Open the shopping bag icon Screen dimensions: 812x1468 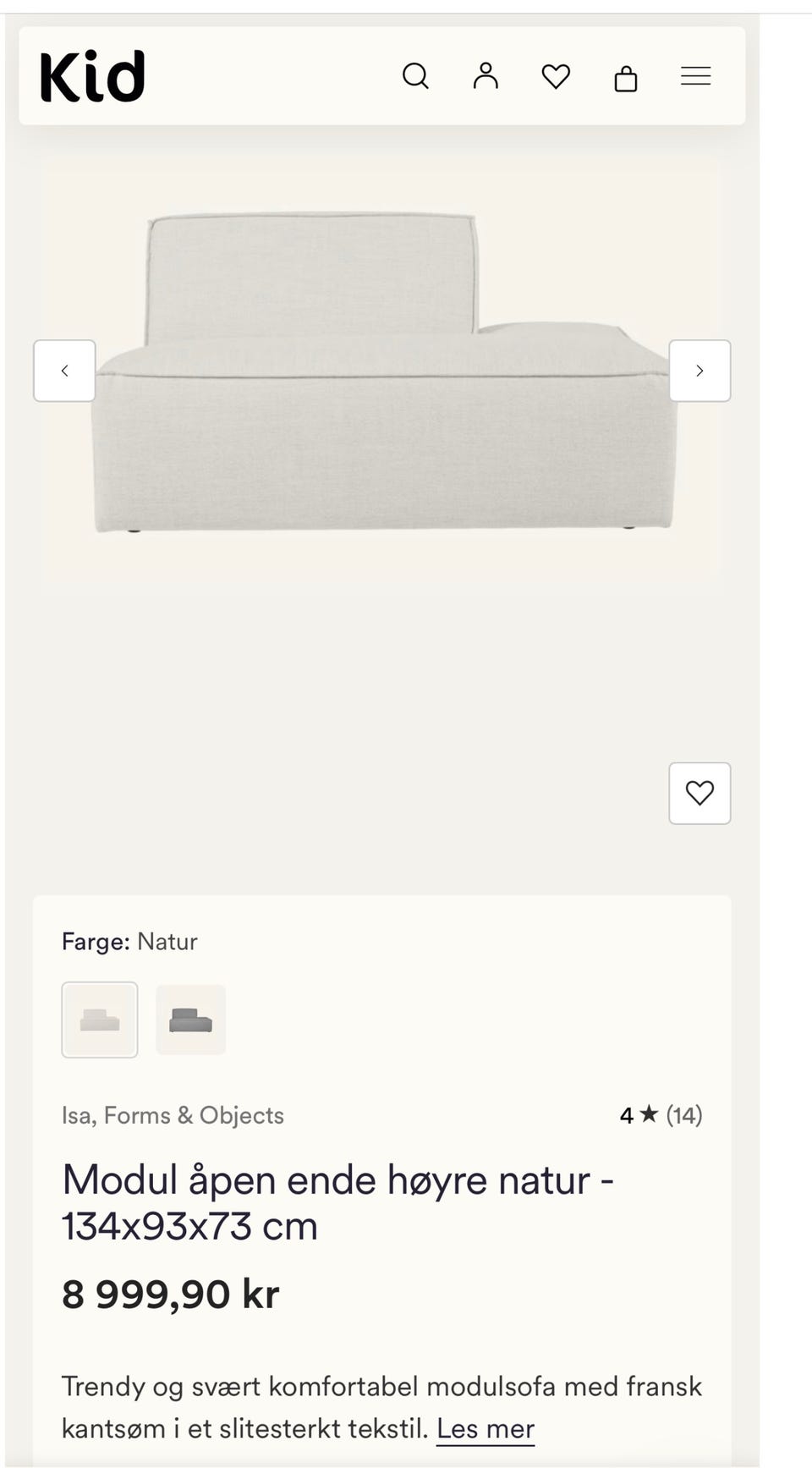(626, 78)
